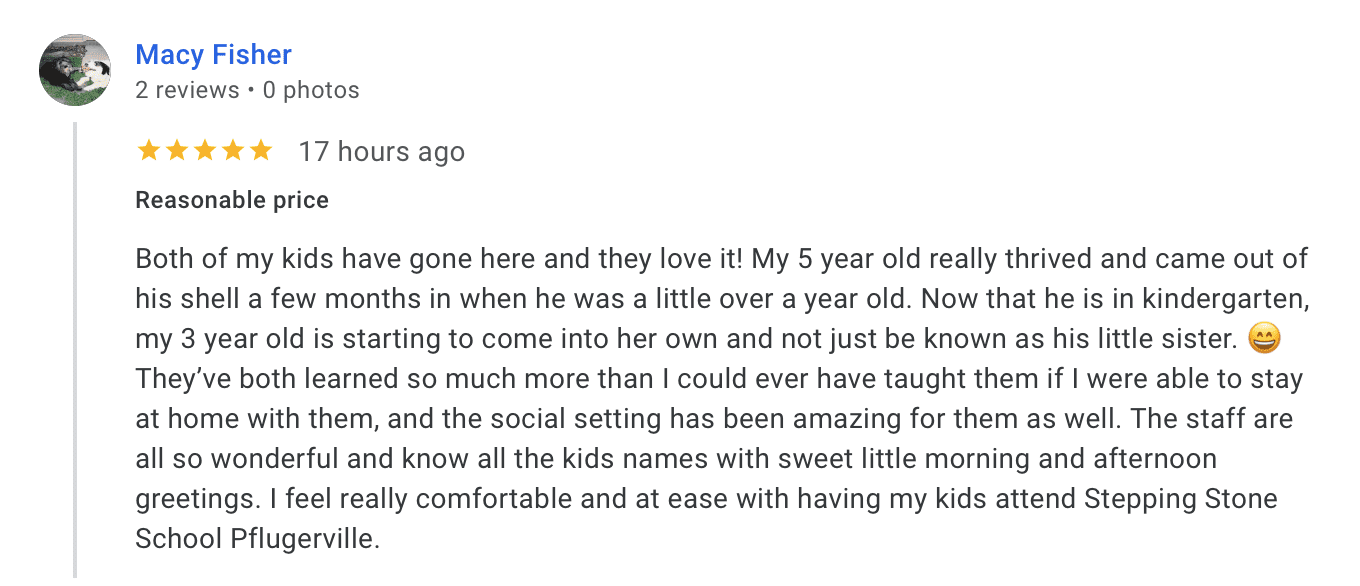Image resolution: width=1360 pixels, height=586 pixels.
Task: Click the fourth gold rating star
Action: point(232,151)
